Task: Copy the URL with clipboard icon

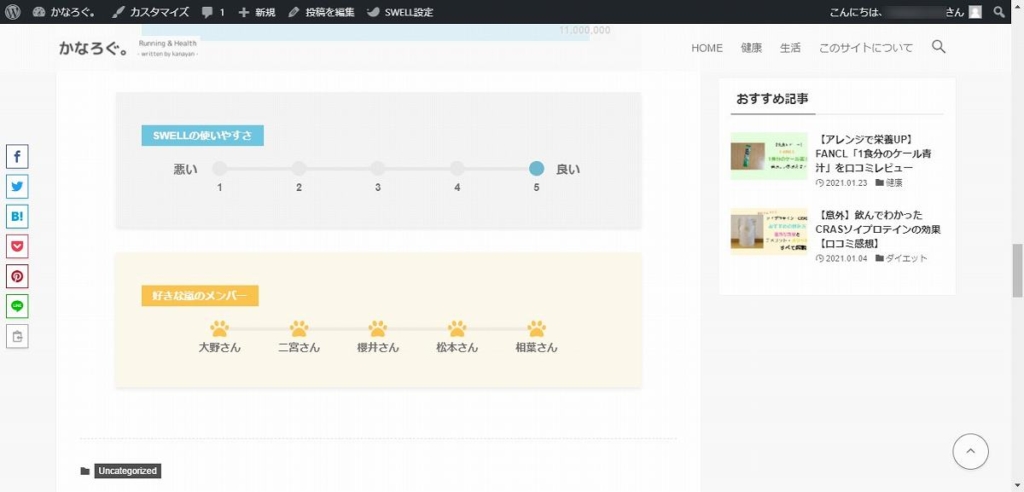Action: pyautogui.click(x=17, y=337)
